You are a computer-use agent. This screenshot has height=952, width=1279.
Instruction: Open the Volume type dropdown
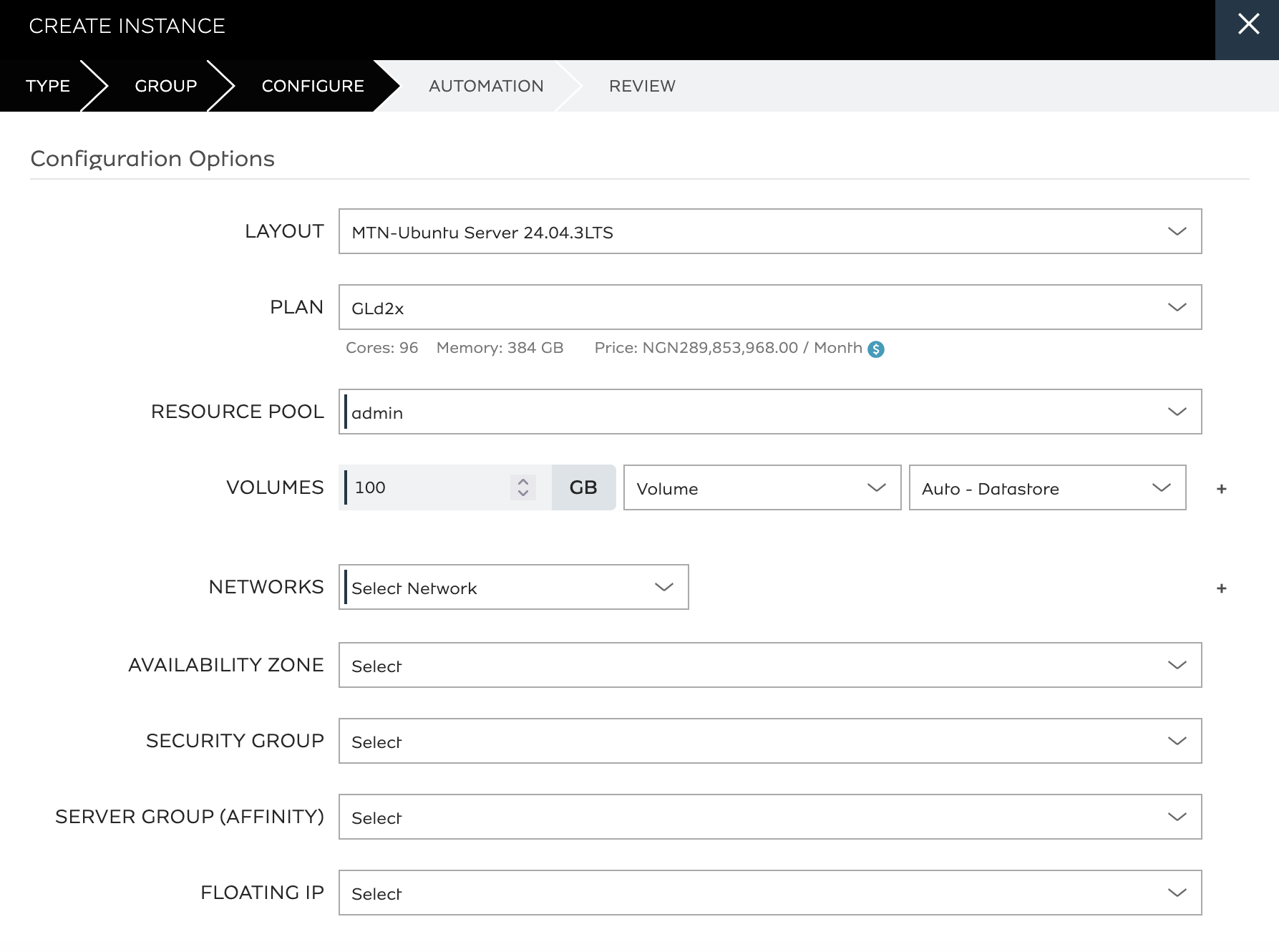point(762,488)
